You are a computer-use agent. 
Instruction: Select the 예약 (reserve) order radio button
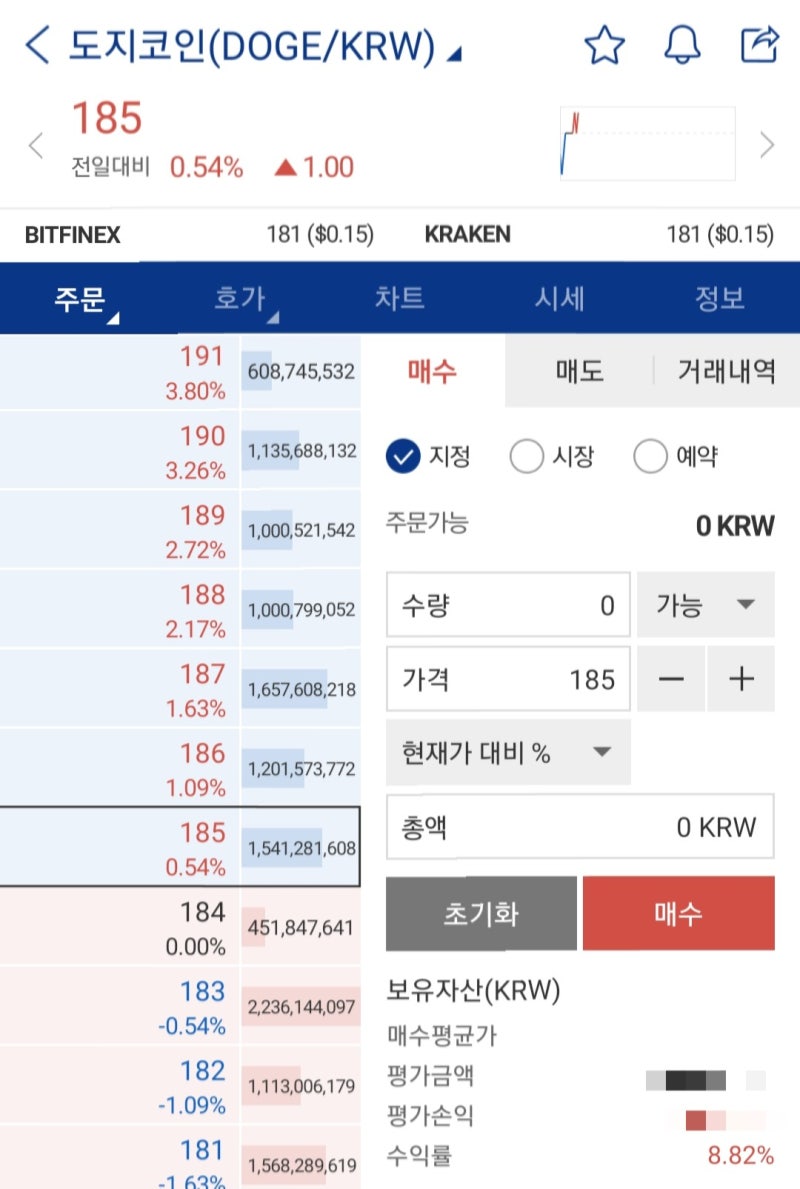(x=650, y=455)
